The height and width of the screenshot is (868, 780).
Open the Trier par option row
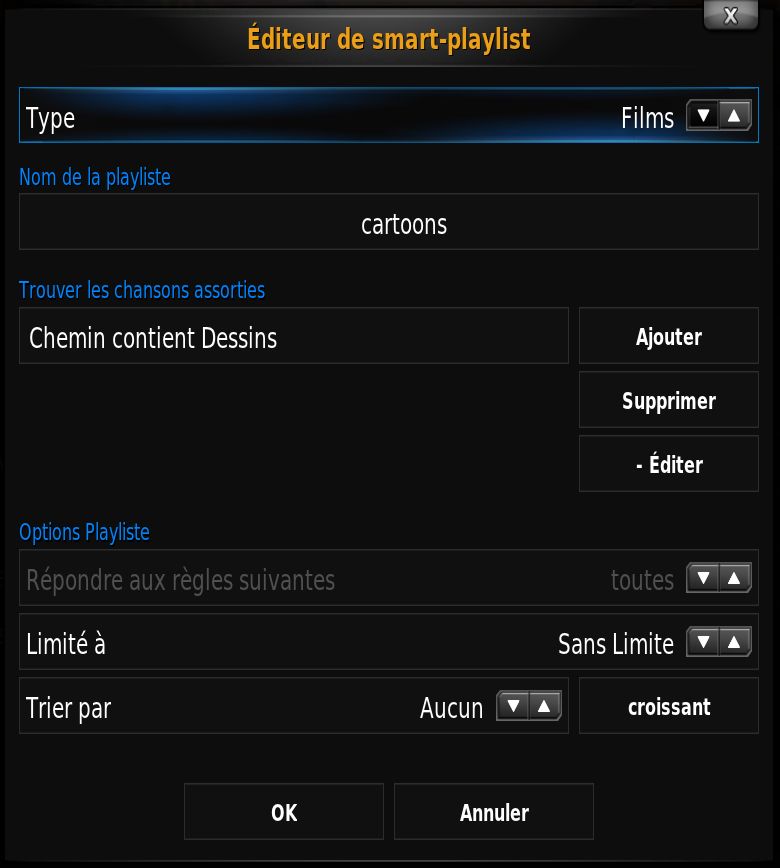(x=294, y=706)
